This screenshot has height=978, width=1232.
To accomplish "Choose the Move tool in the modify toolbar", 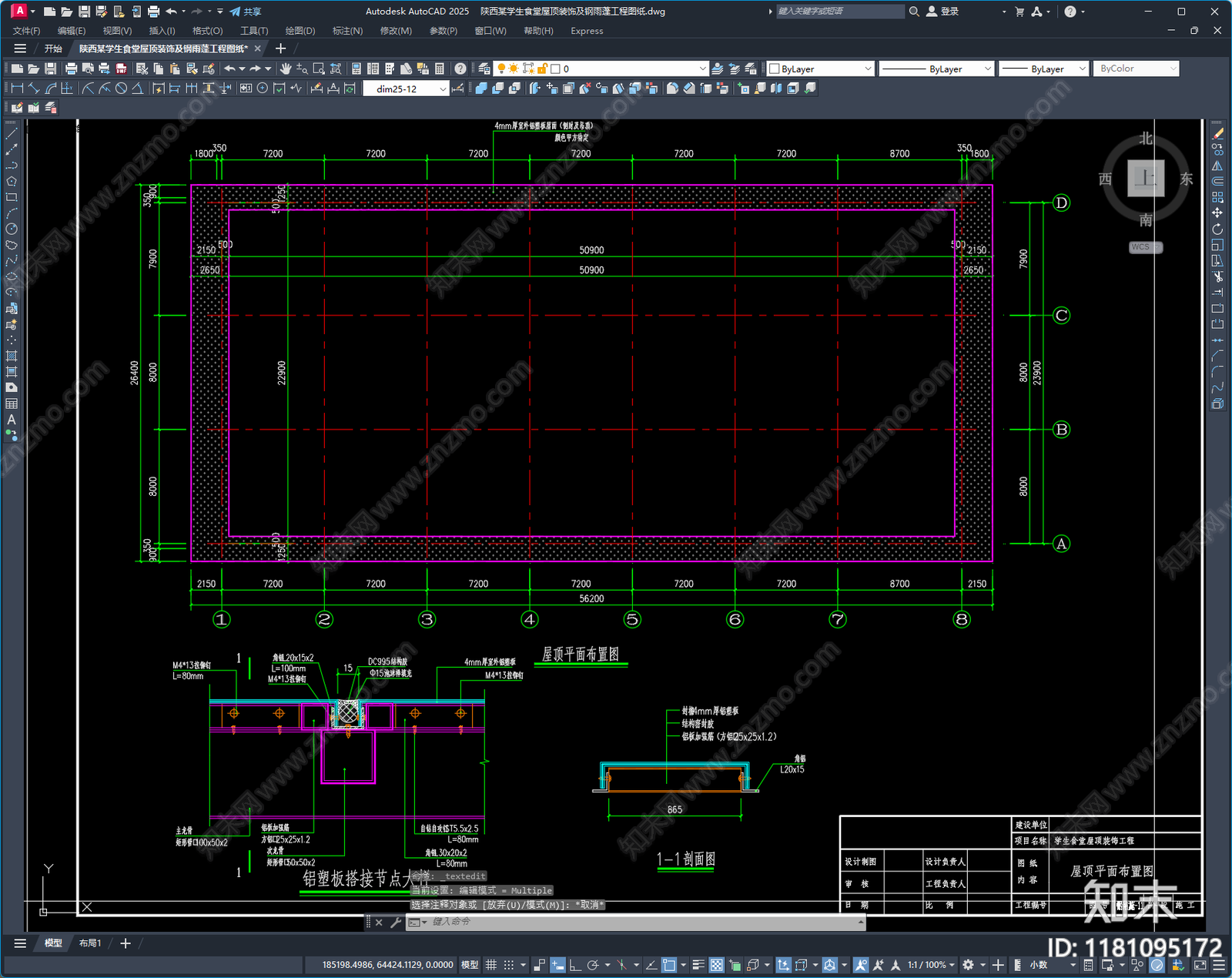I will click(x=1217, y=213).
